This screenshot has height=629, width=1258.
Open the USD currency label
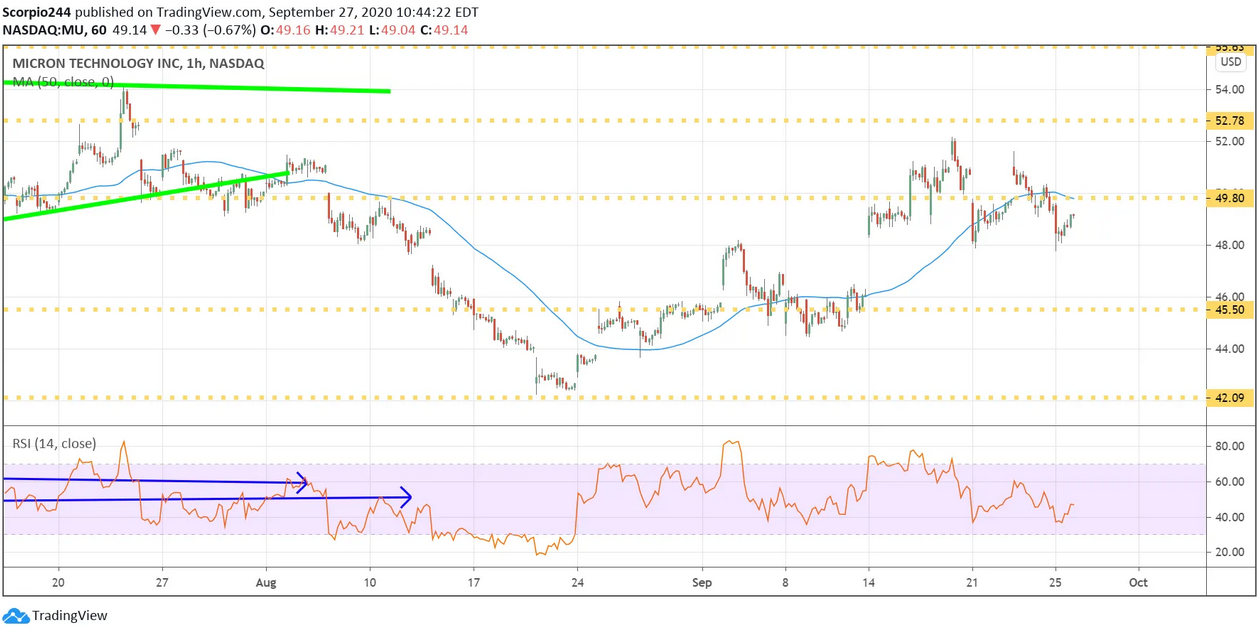pos(1230,62)
